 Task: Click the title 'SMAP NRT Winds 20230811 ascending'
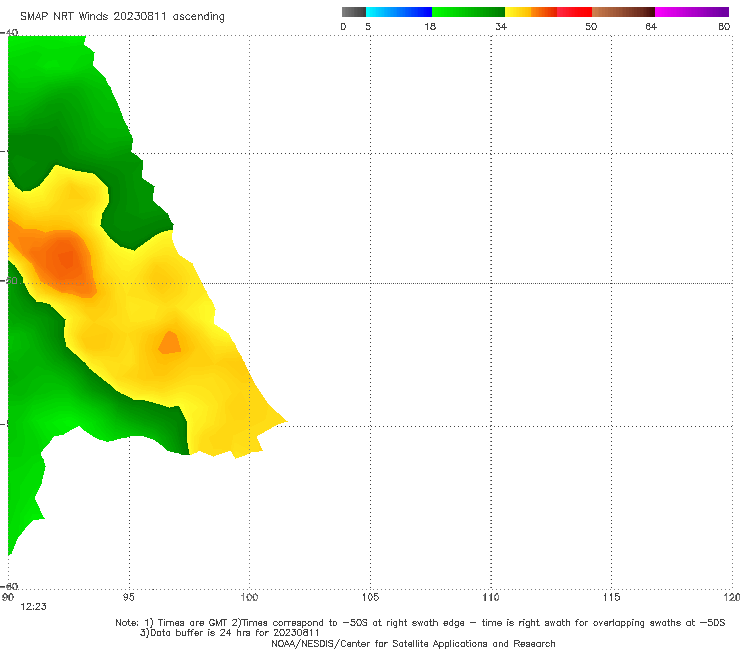tap(122, 17)
